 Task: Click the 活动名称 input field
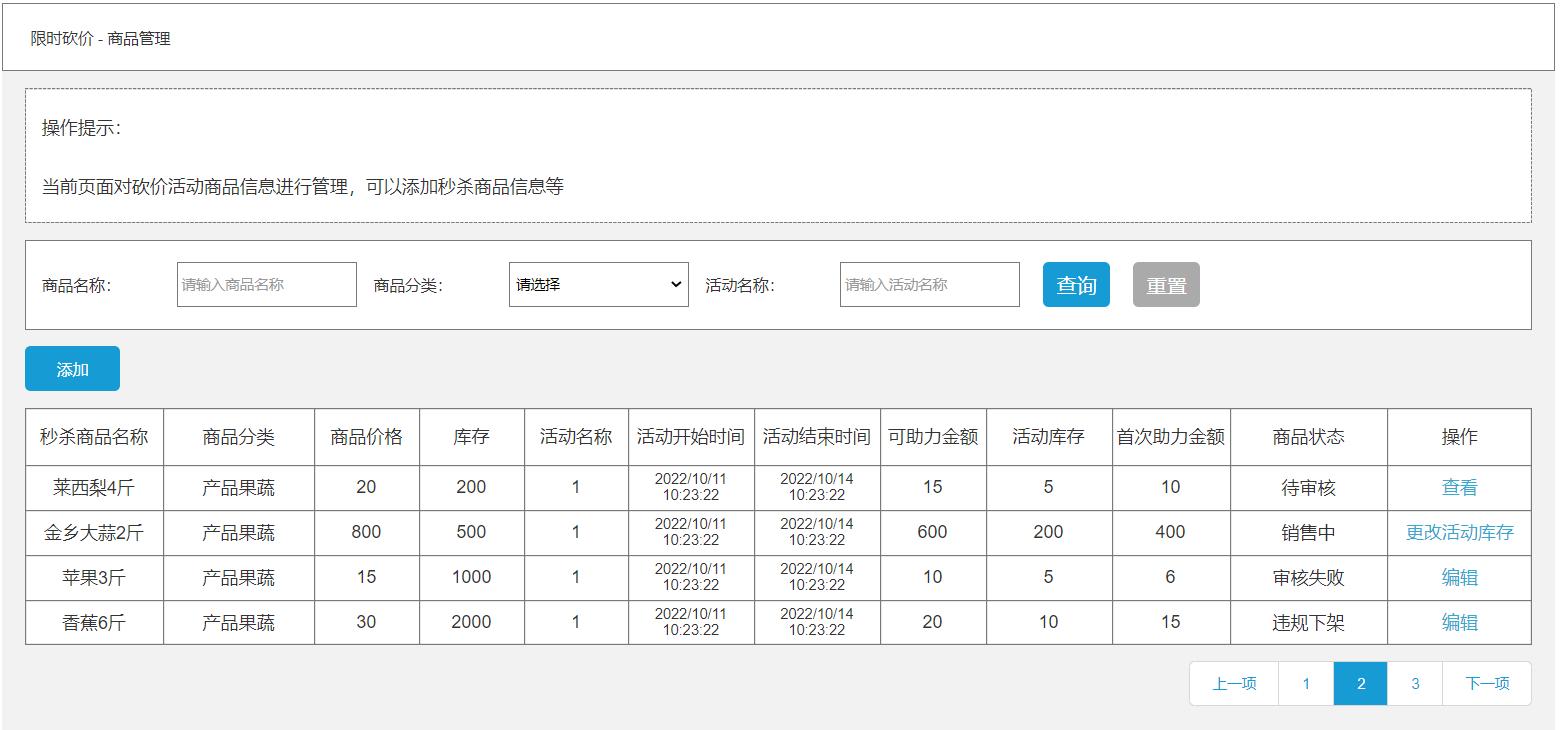click(928, 284)
